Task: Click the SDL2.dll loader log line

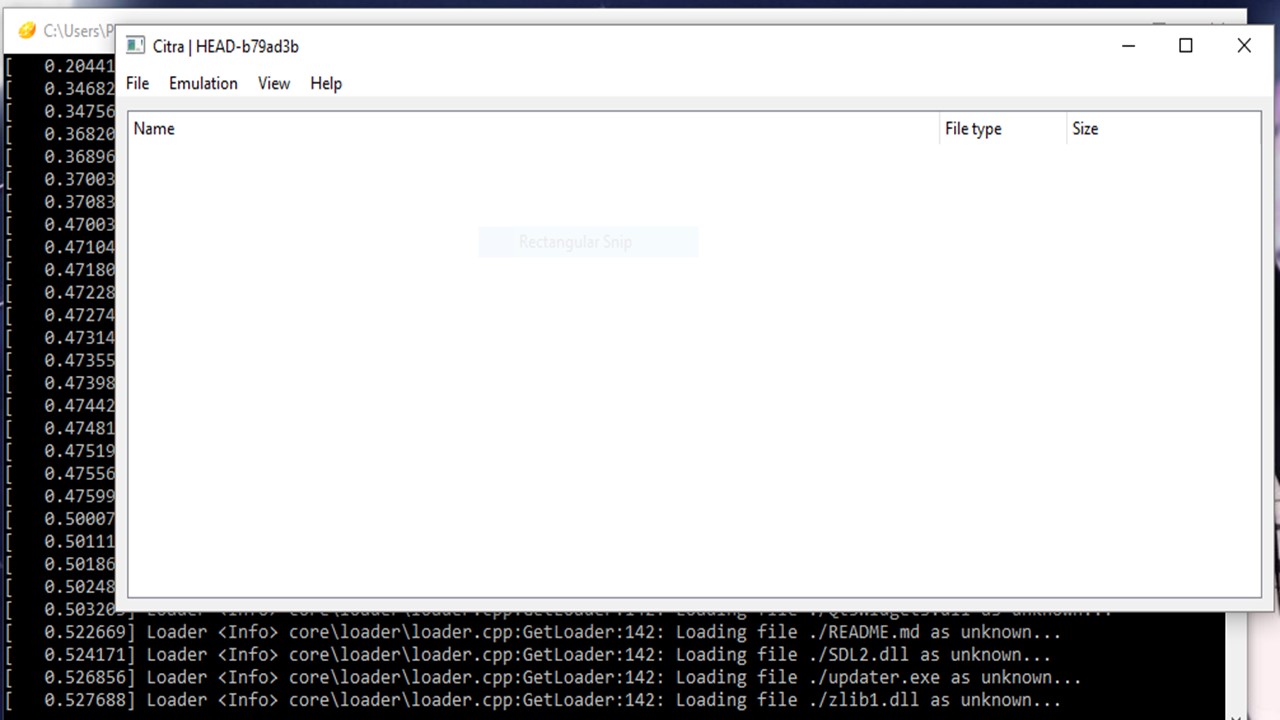Action: [x=600, y=655]
